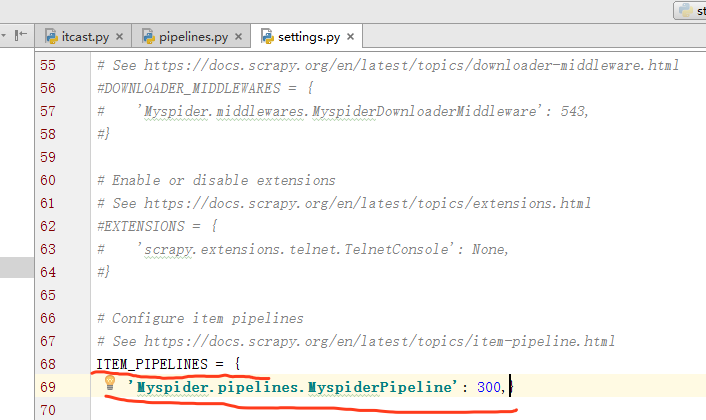Click the item-pipeline.html URL comment
This screenshot has height=420, width=706.
point(356,341)
